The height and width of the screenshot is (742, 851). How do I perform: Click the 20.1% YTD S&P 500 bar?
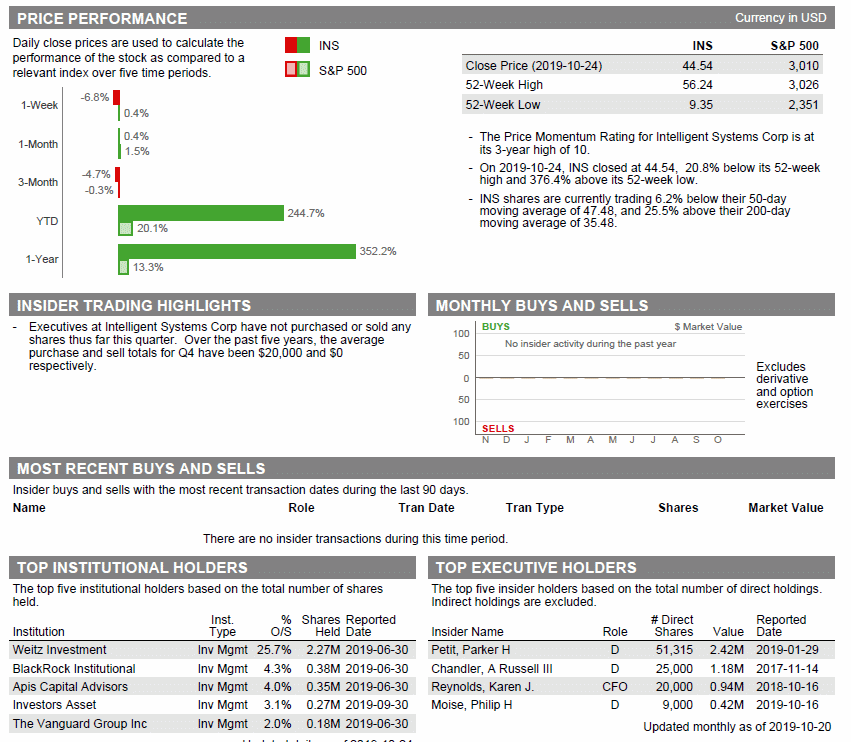tap(125, 229)
